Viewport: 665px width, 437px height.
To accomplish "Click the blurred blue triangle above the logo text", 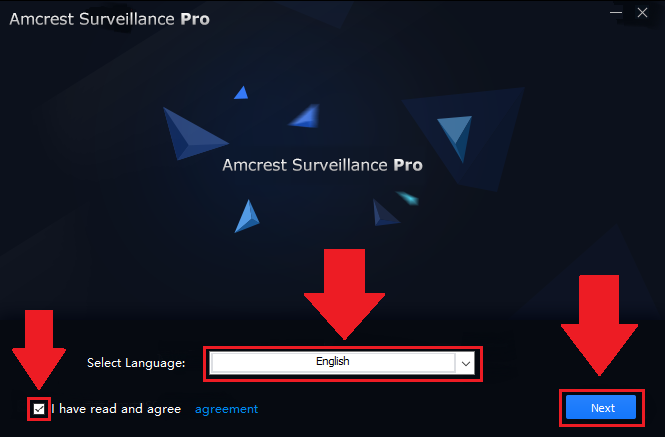I will click(305, 116).
